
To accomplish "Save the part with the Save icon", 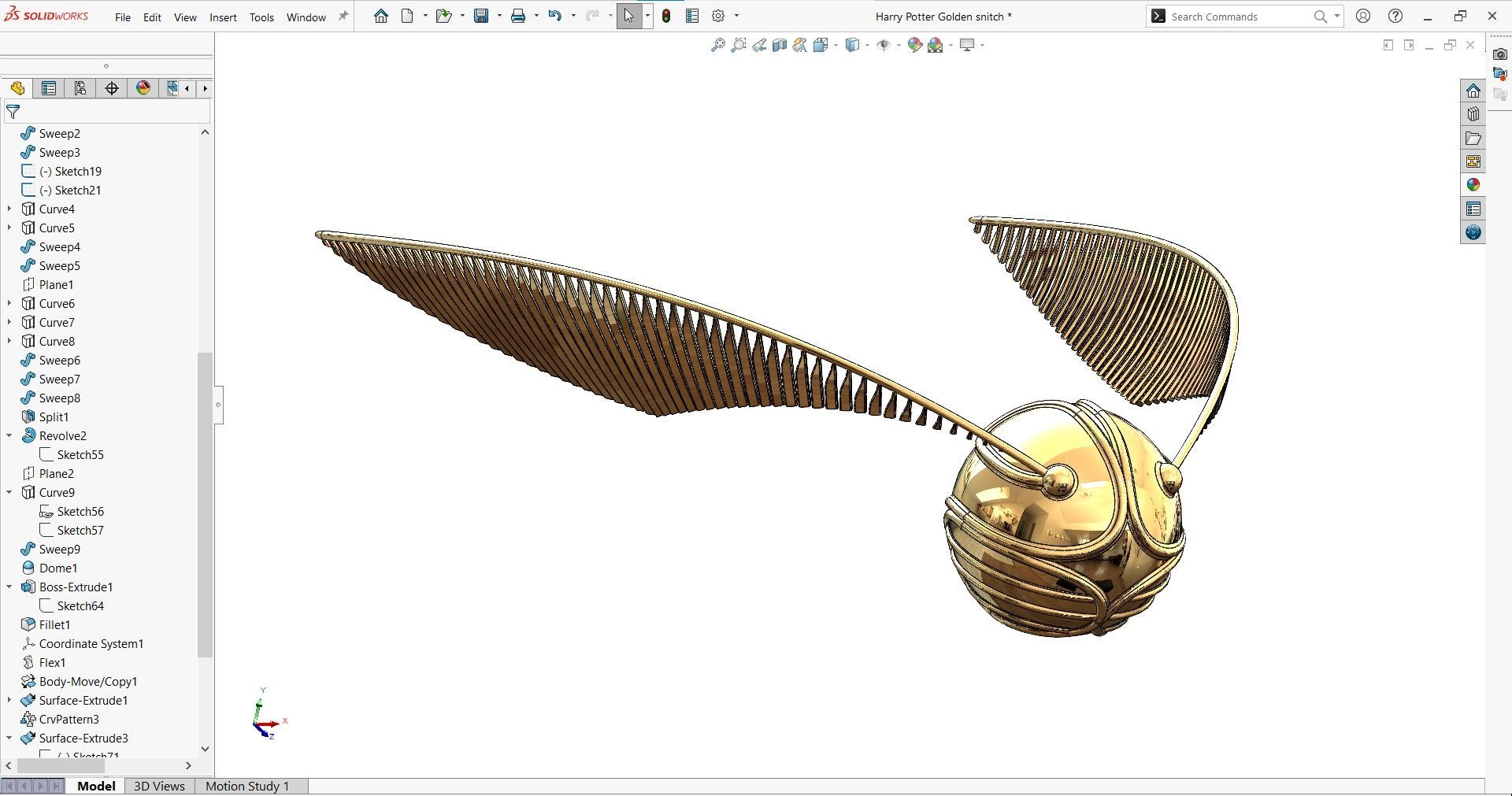I will pos(481,16).
